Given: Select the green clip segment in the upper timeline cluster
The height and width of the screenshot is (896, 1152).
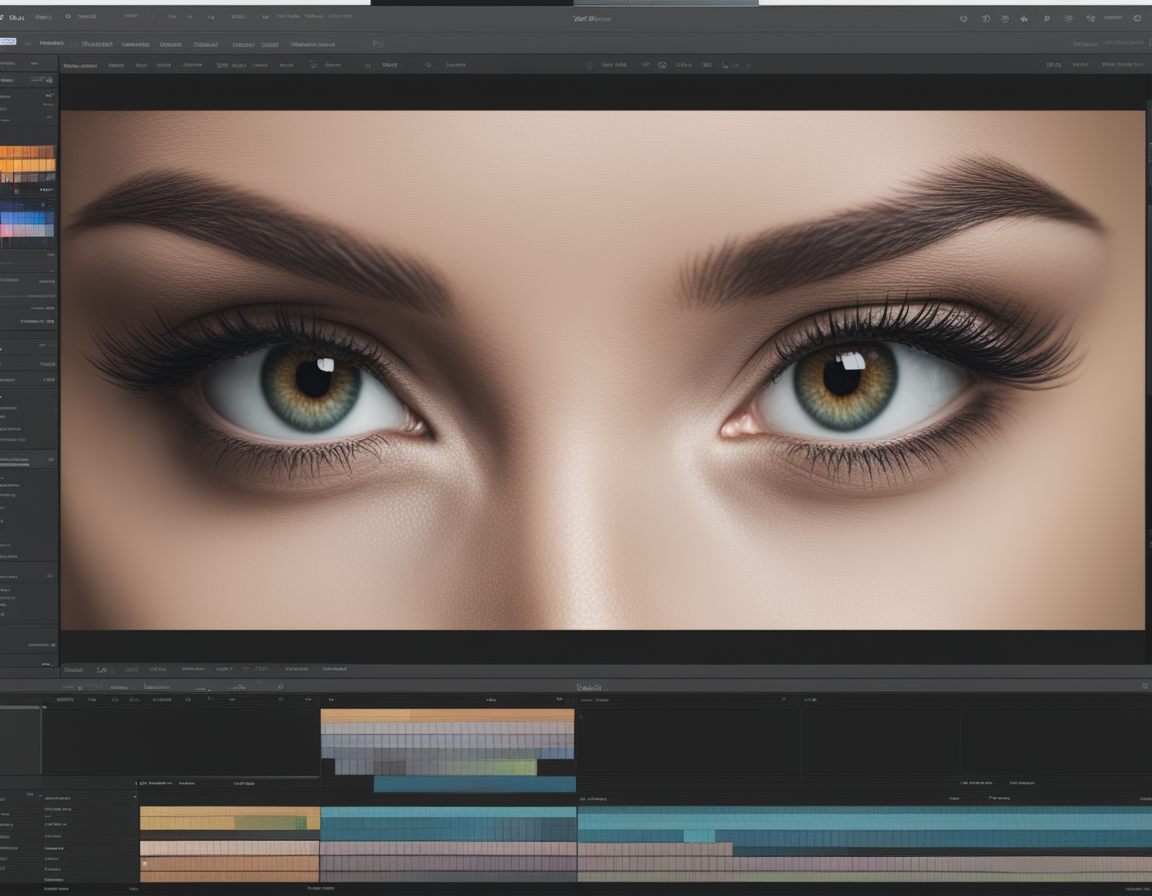Looking at the screenshot, I should (x=489, y=767).
